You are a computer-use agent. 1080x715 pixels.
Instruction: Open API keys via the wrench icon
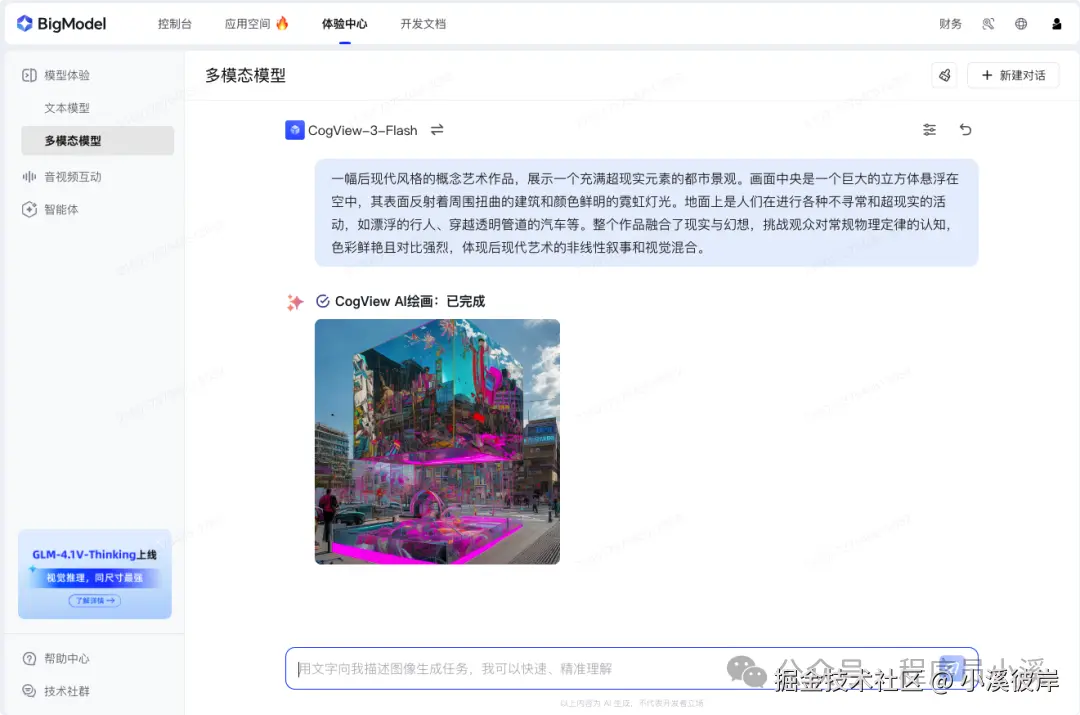coord(988,23)
